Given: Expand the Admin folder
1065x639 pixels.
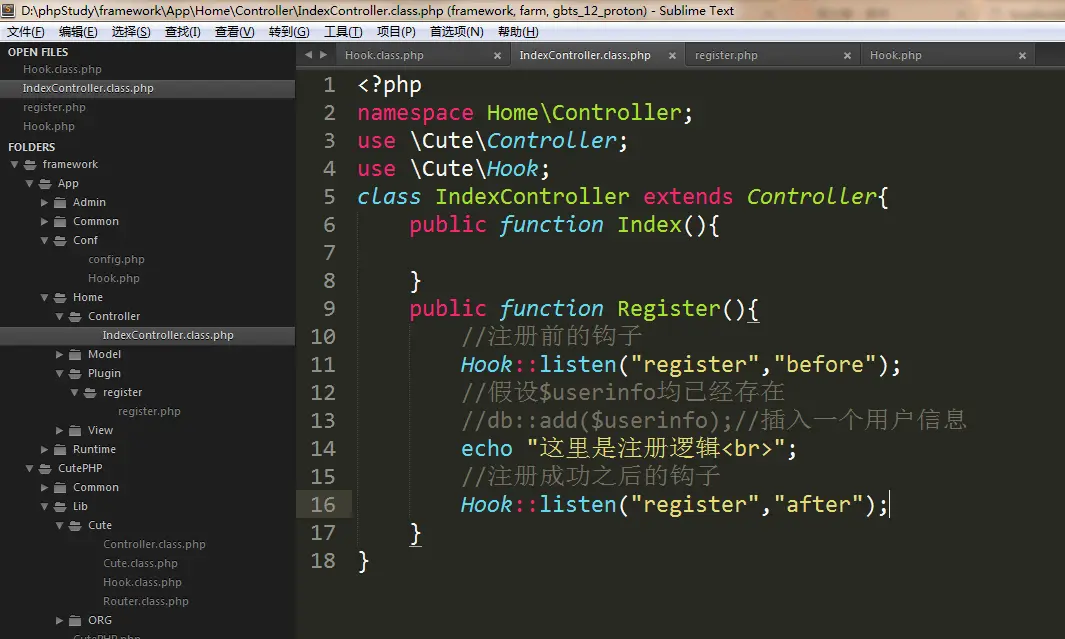Looking at the screenshot, I should click(x=44, y=202).
